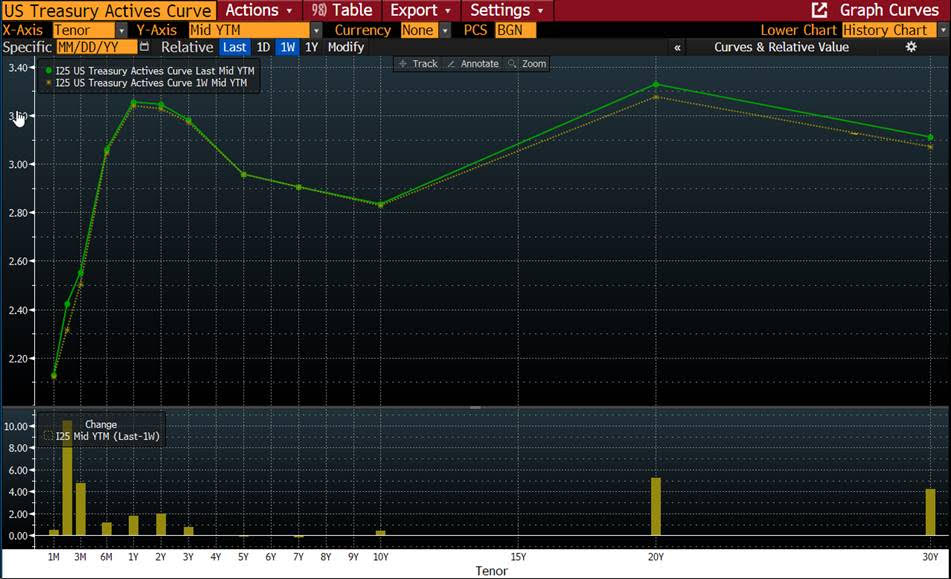Click the 15Y tenor axis label
The width and height of the screenshot is (951, 579).
click(518, 557)
